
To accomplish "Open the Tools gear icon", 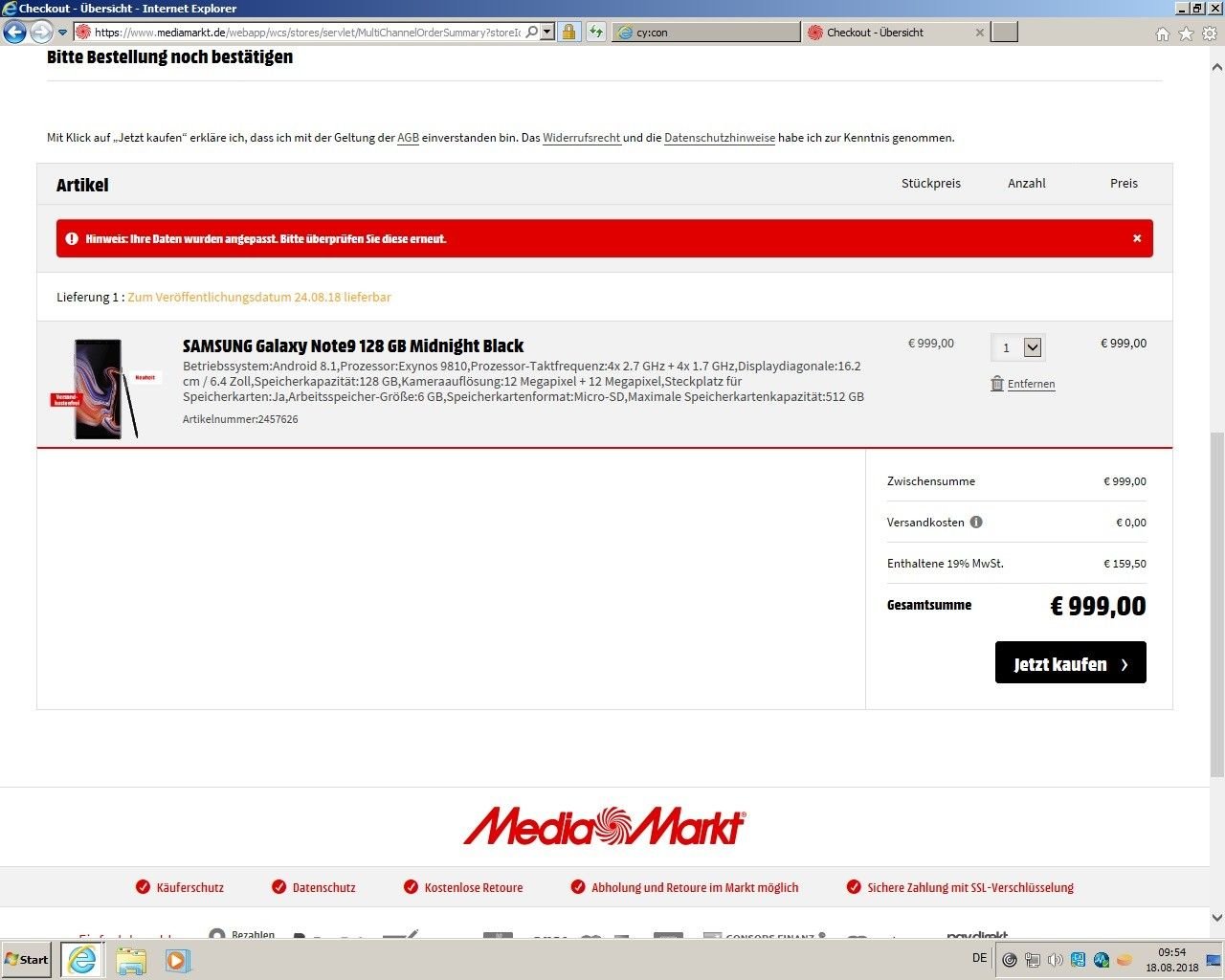I will point(1210,33).
